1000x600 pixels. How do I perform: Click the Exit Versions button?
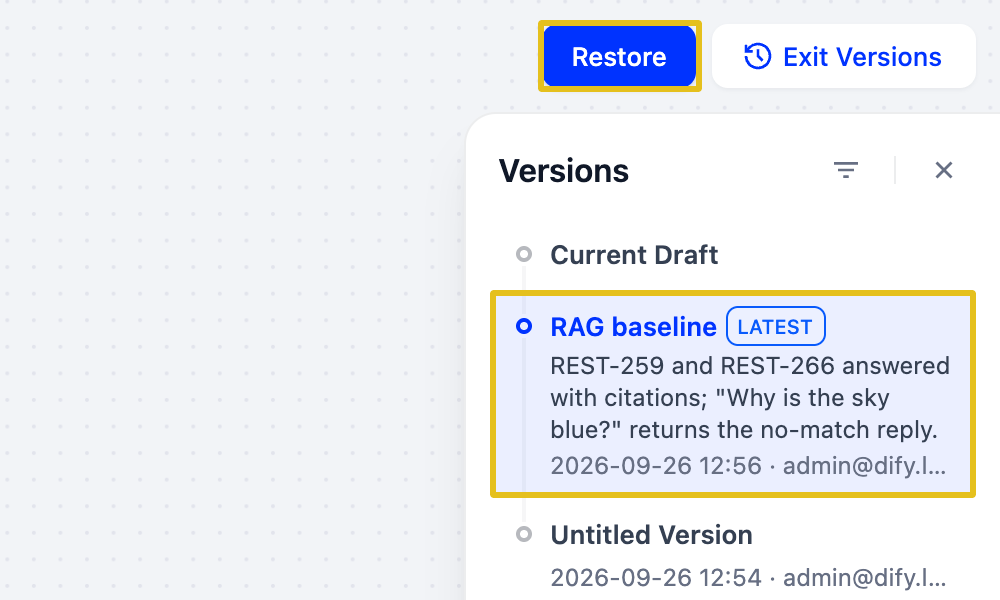click(844, 56)
